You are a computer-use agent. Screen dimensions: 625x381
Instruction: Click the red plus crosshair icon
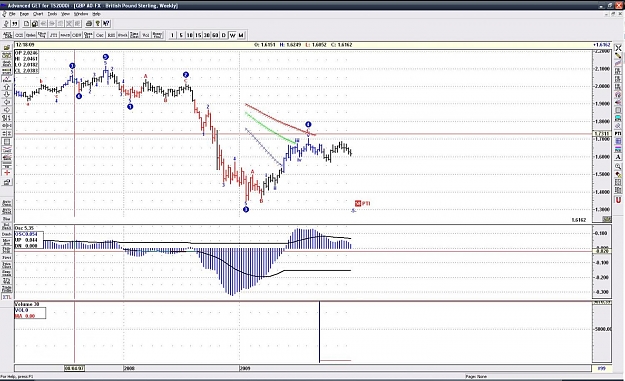(x=7, y=173)
